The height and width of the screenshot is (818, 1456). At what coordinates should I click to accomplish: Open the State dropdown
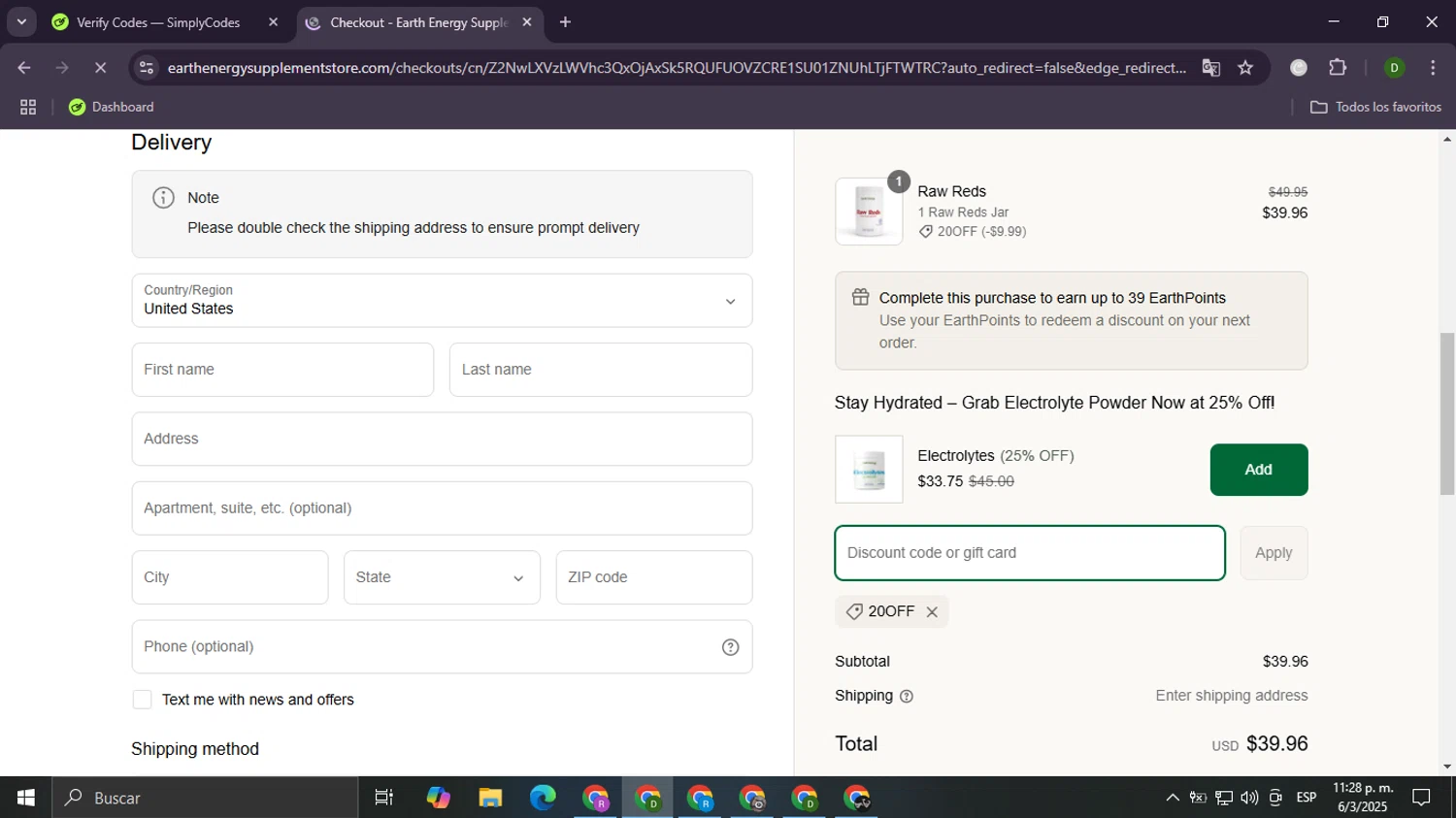click(442, 577)
